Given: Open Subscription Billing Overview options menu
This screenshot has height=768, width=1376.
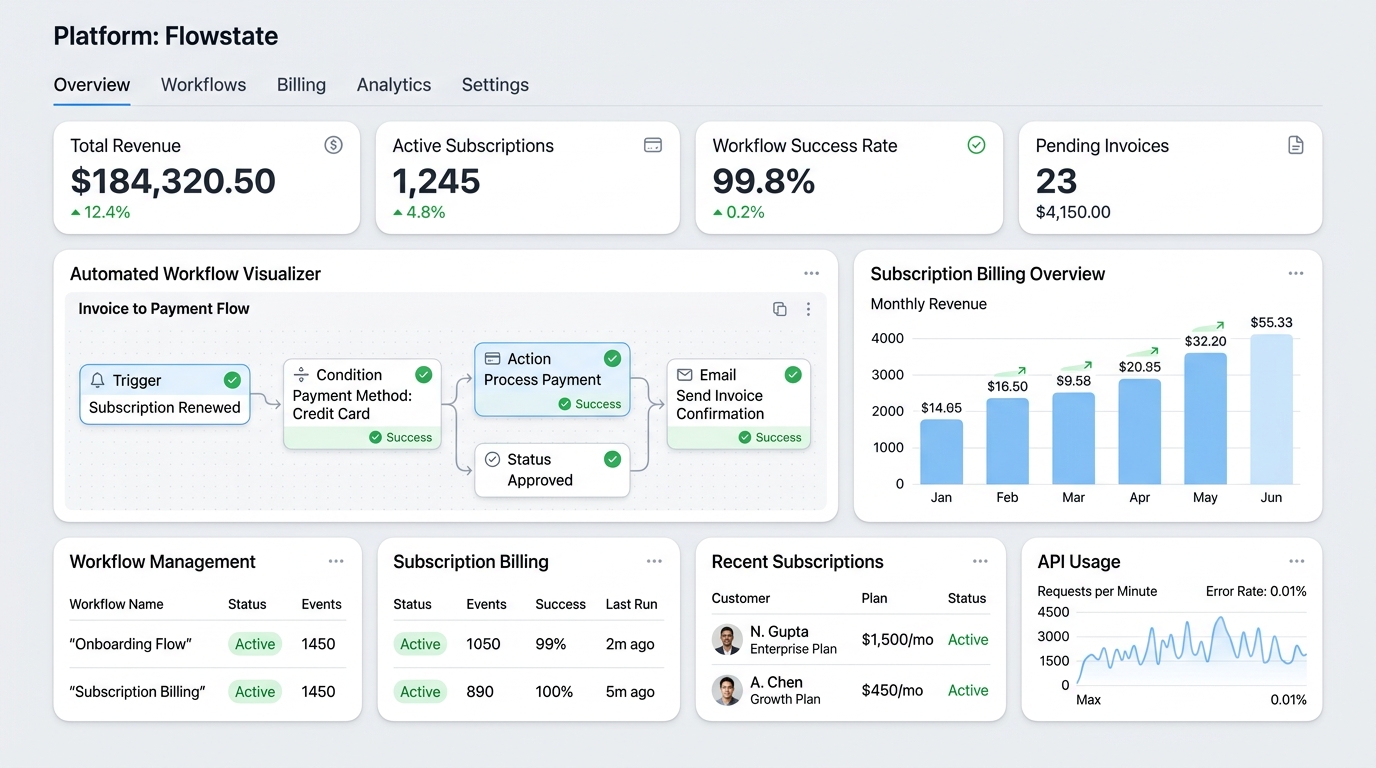Looking at the screenshot, I should pyautogui.click(x=1296, y=274).
